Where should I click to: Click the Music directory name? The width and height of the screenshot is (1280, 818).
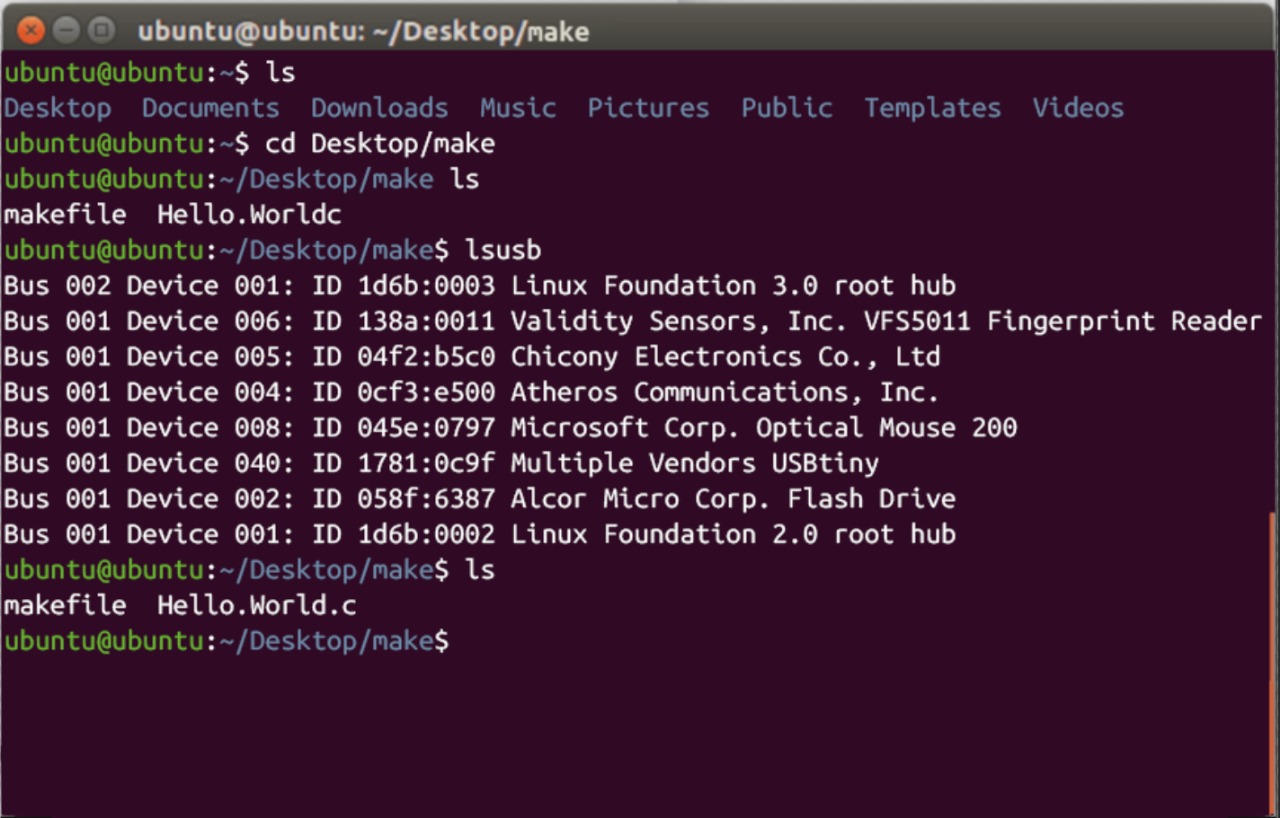click(x=517, y=108)
